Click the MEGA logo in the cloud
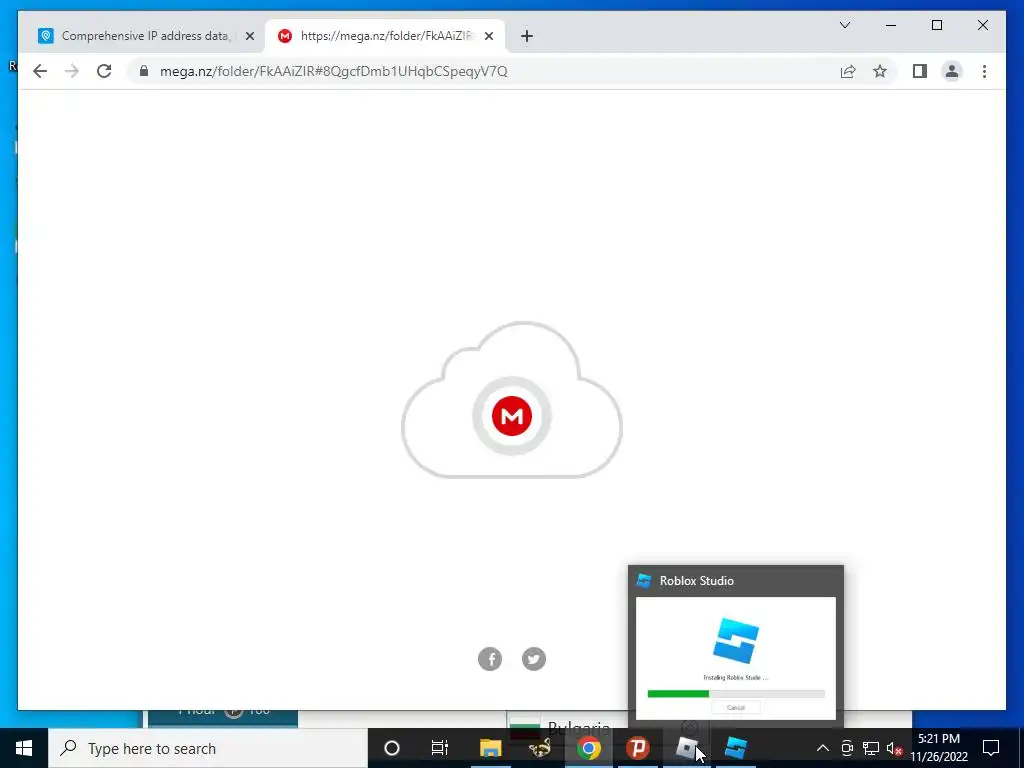Screen dimensions: 1024x768 pyautogui.click(x=512, y=416)
